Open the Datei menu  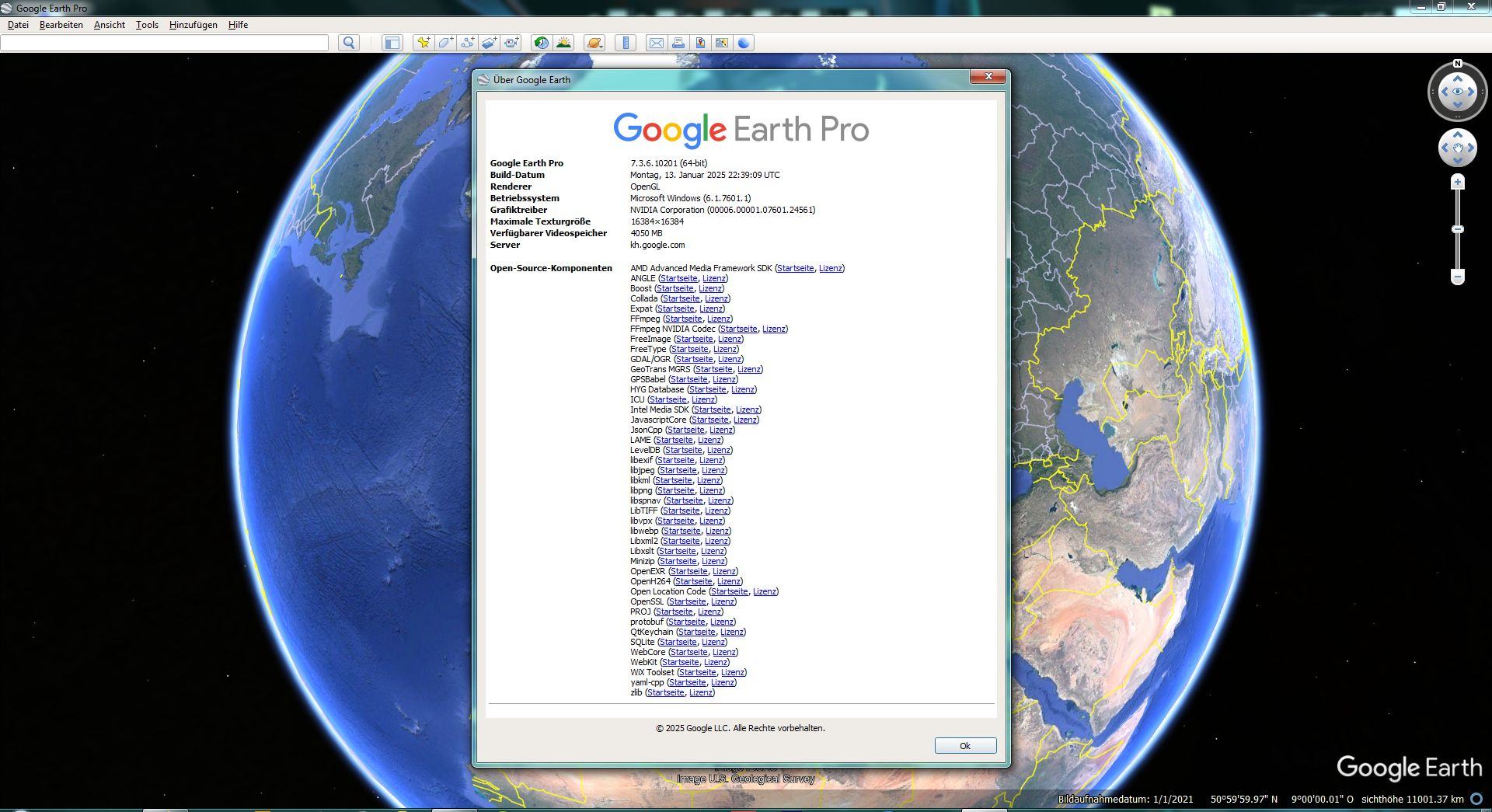[x=18, y=25]
